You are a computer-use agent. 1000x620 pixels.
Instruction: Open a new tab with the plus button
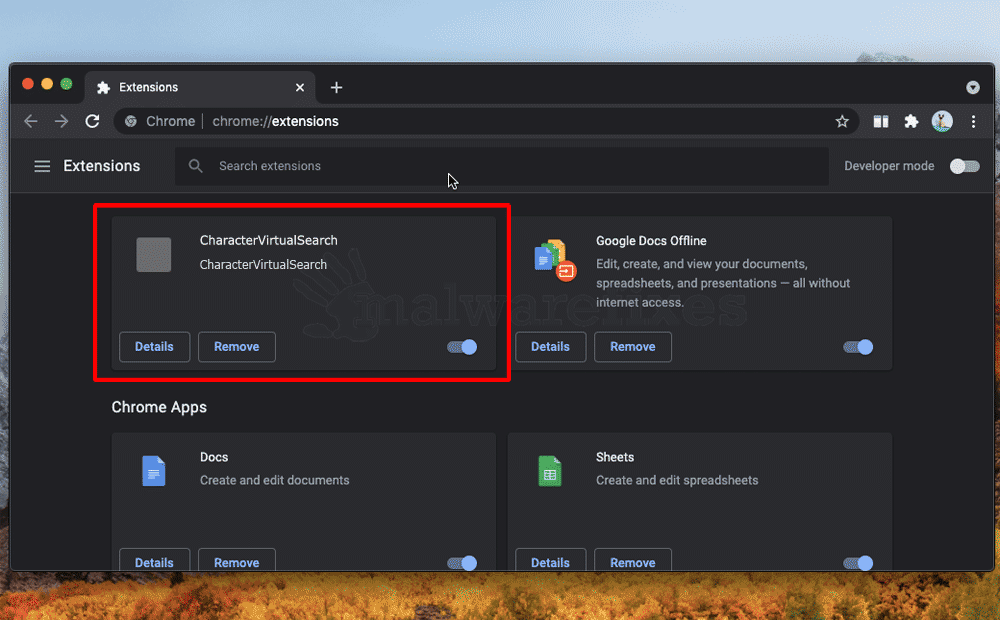coord(336,87)
